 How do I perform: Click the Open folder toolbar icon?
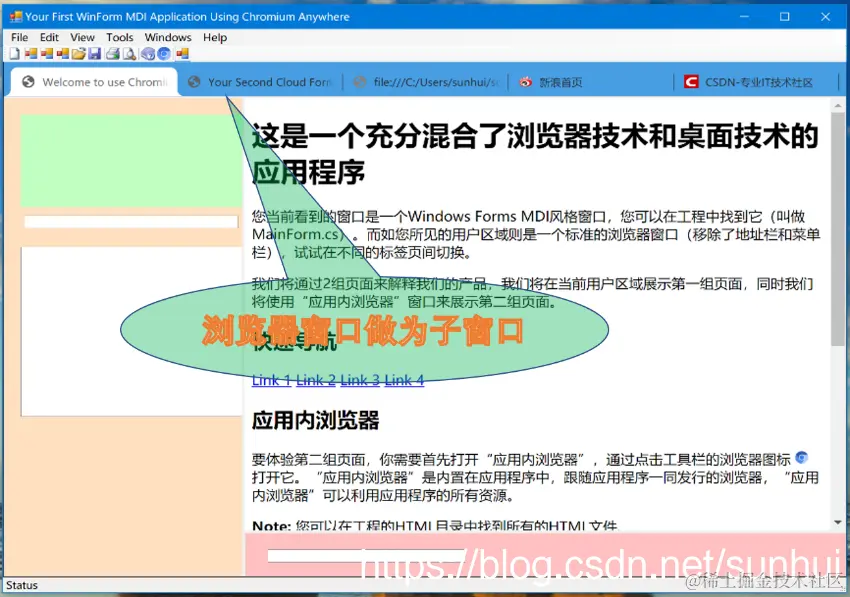78,54
